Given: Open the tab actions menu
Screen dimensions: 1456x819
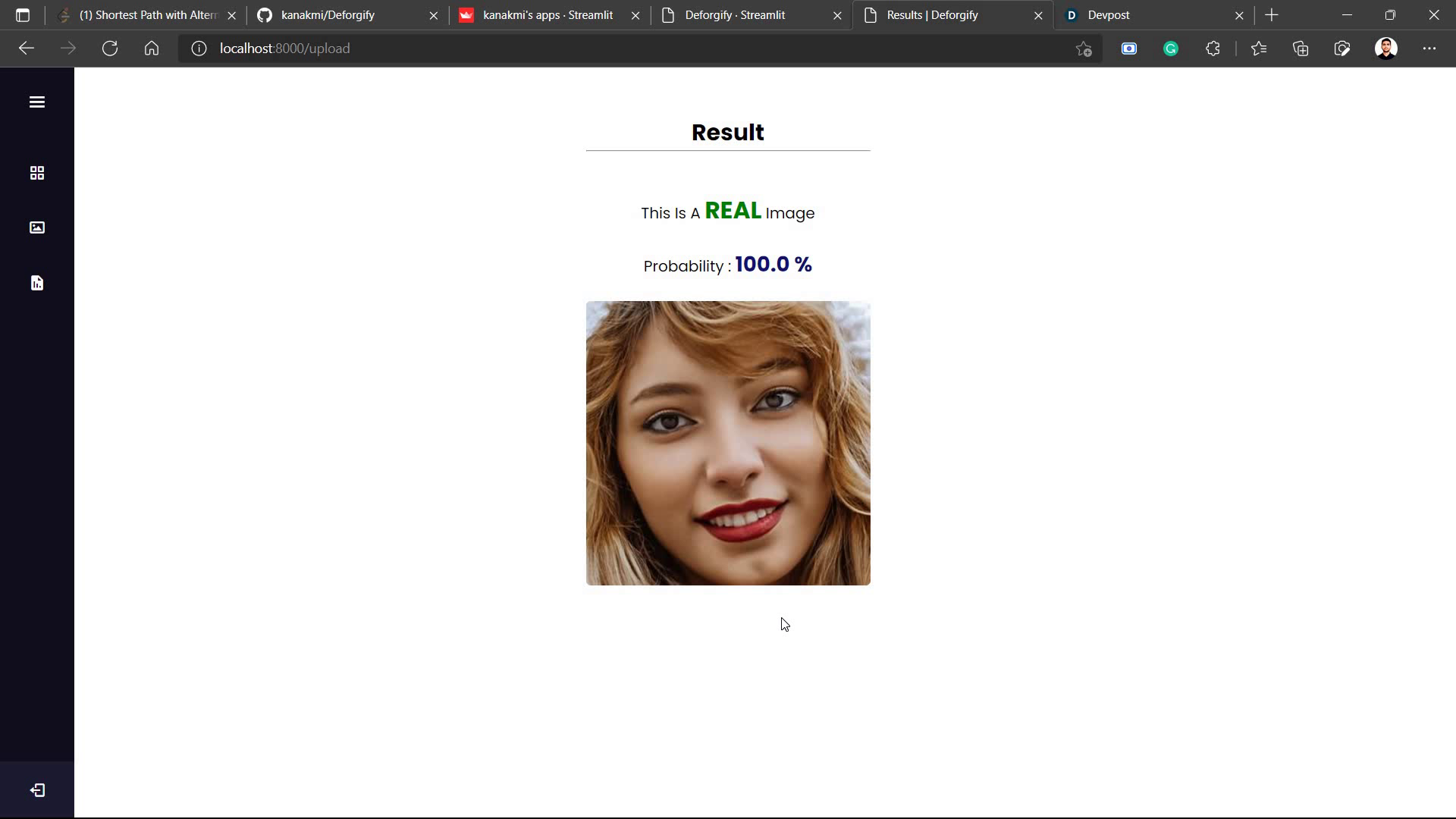Looking at the screenshot, I should pos(23,15).
